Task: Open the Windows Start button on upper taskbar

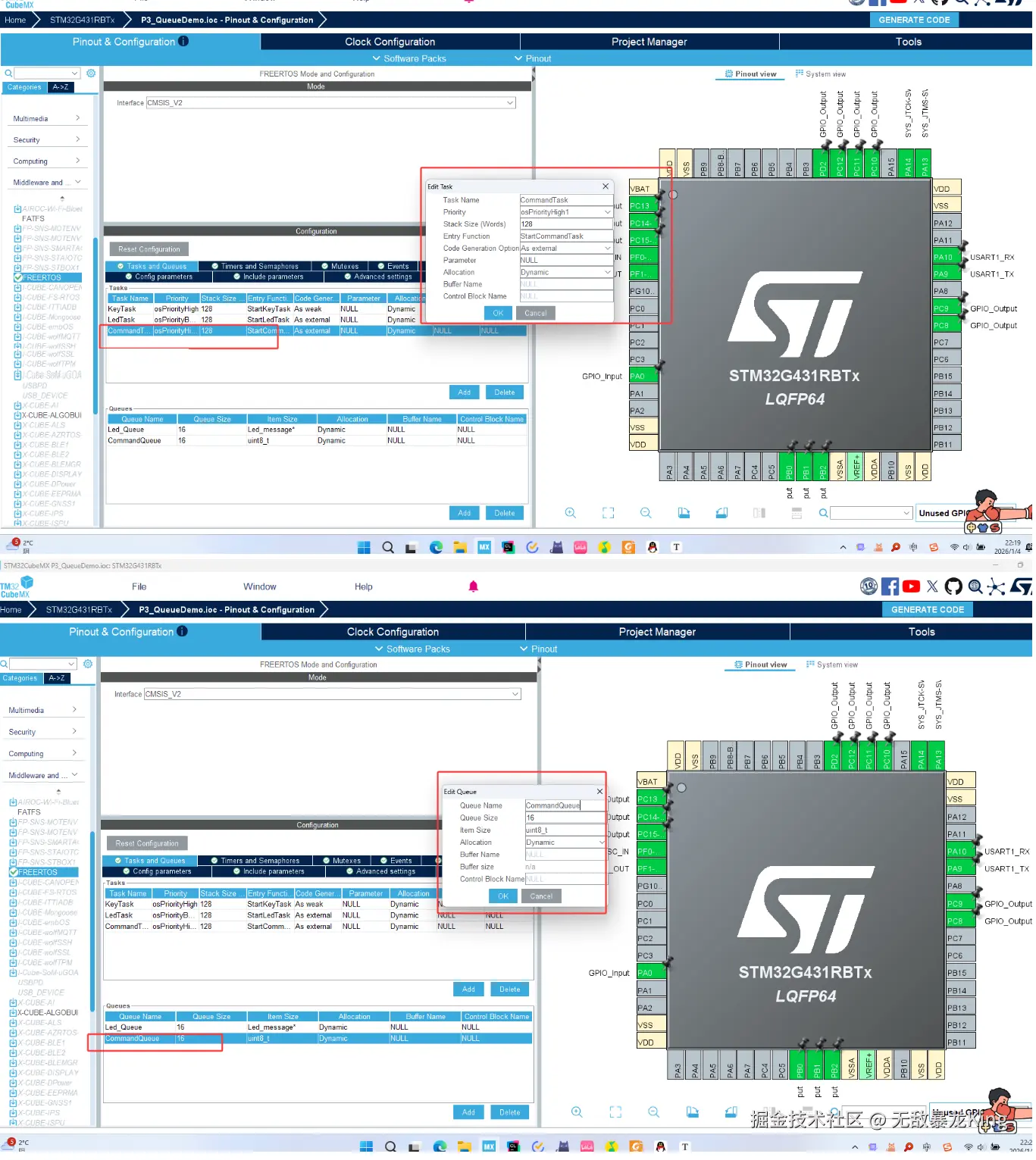Action: [x=365, y=549]
